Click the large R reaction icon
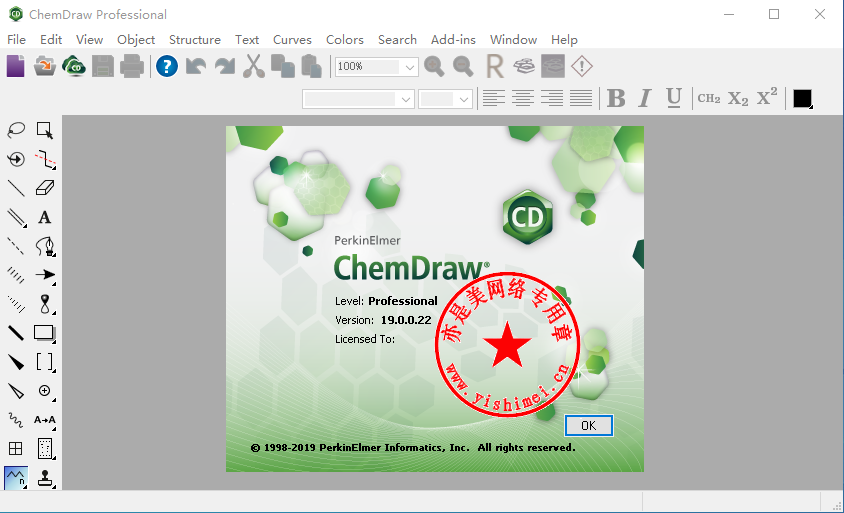844x513 pixels. click(495, 66)
